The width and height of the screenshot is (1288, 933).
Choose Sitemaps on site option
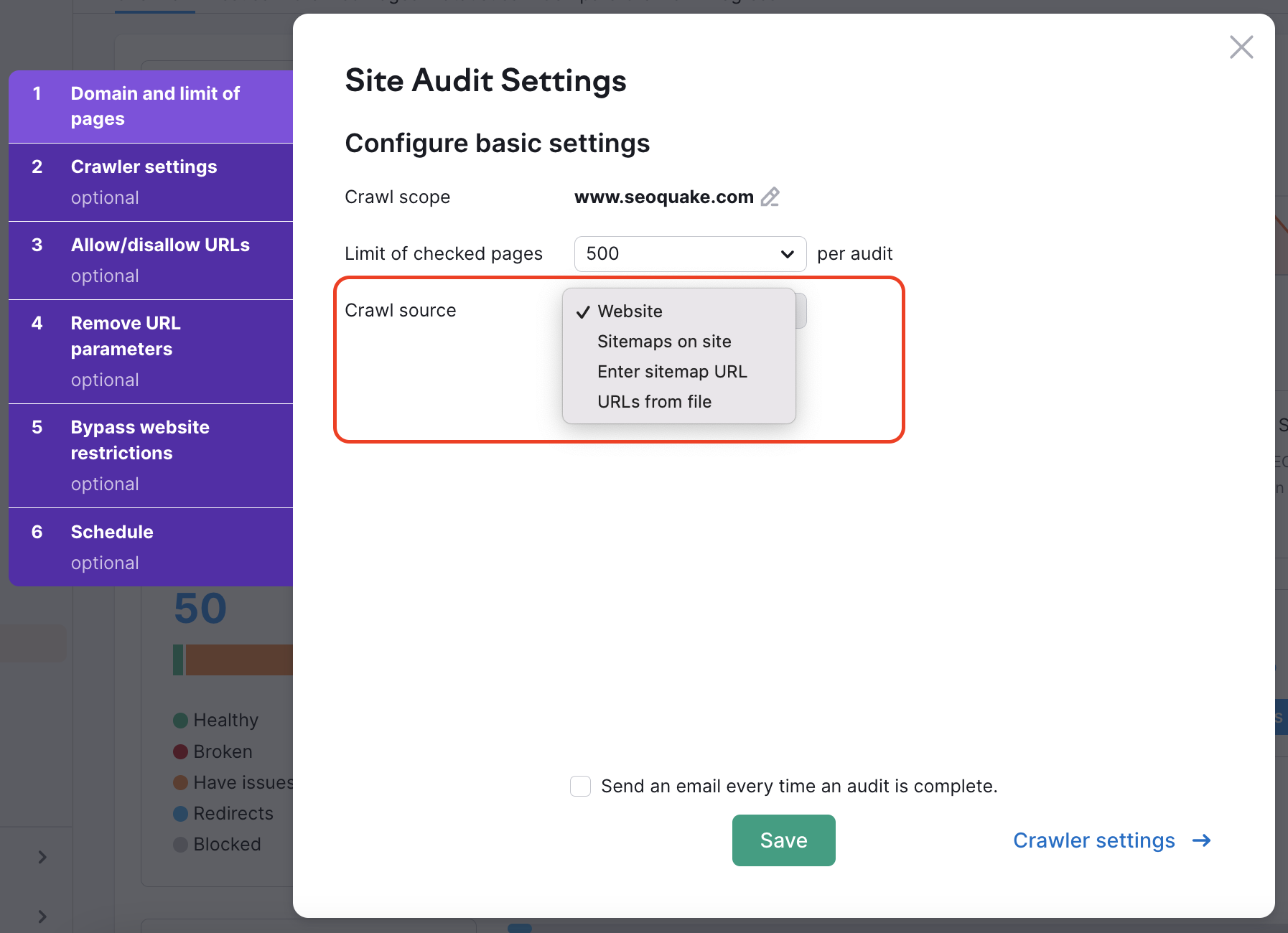click(679, 342)
